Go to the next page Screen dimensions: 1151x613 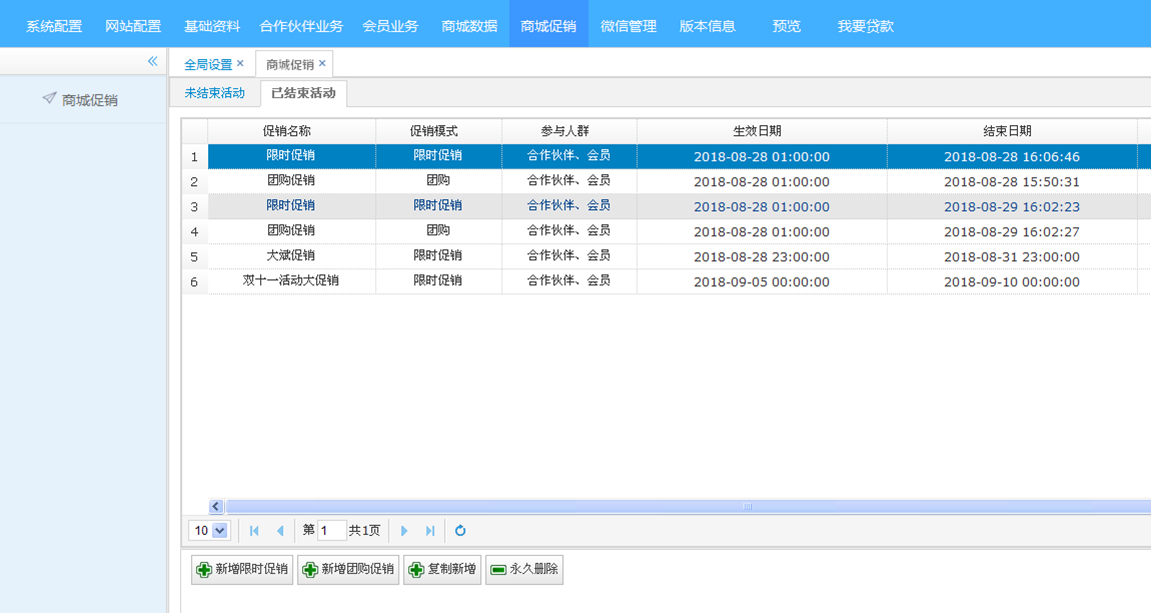(404, 531)
